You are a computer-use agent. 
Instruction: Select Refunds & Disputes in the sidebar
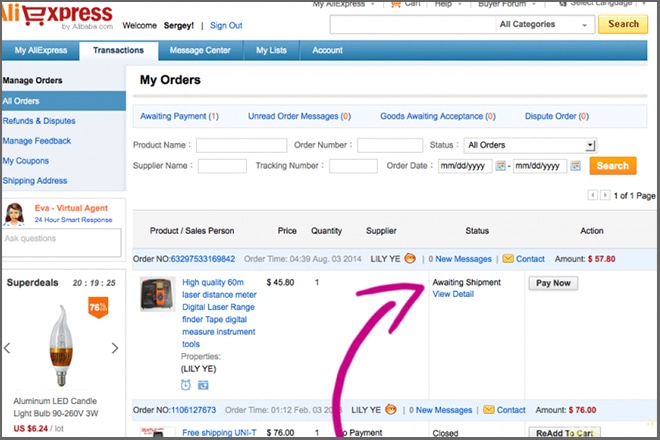(39, 121)
